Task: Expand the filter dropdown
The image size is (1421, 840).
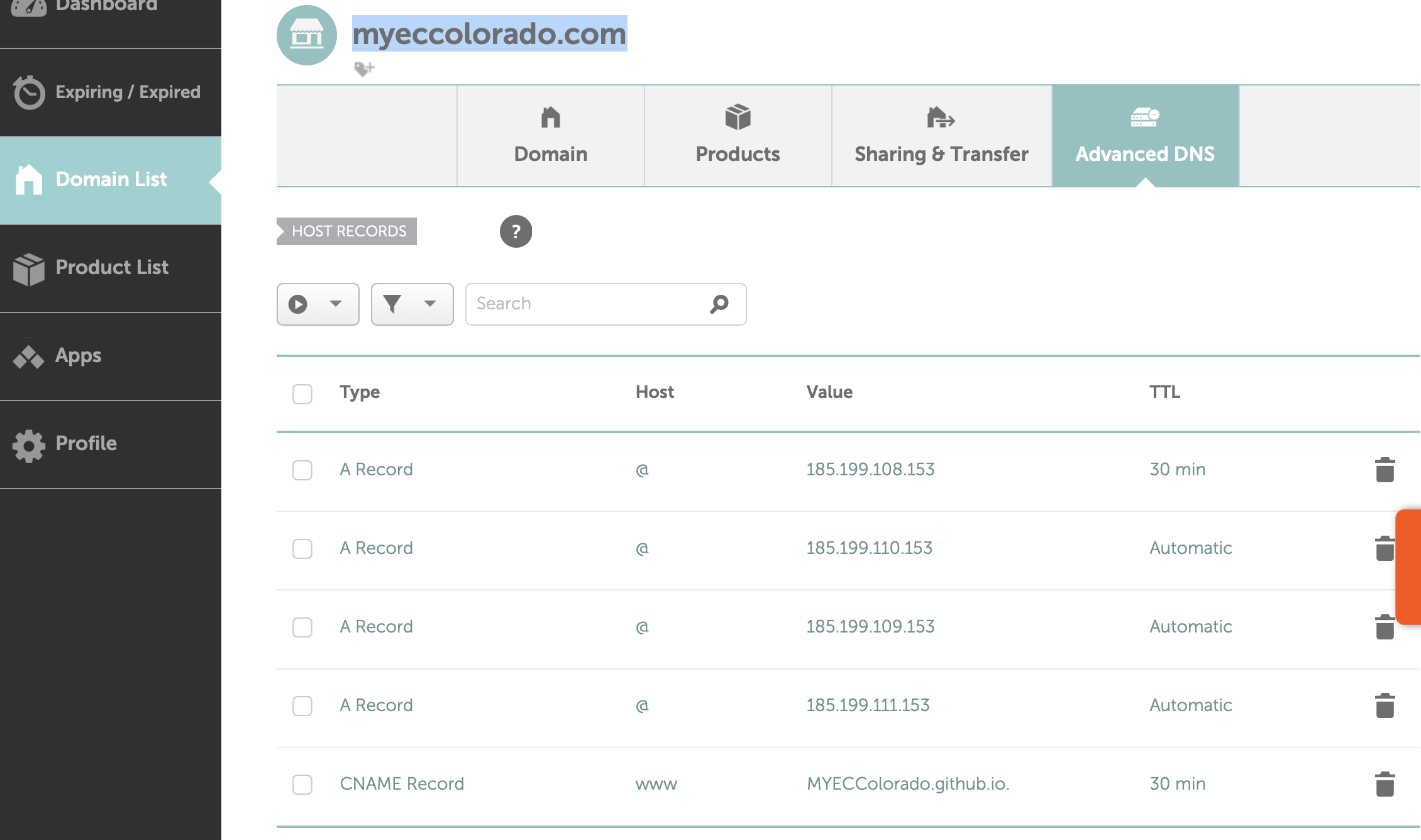Action: [x=412, y=304]
